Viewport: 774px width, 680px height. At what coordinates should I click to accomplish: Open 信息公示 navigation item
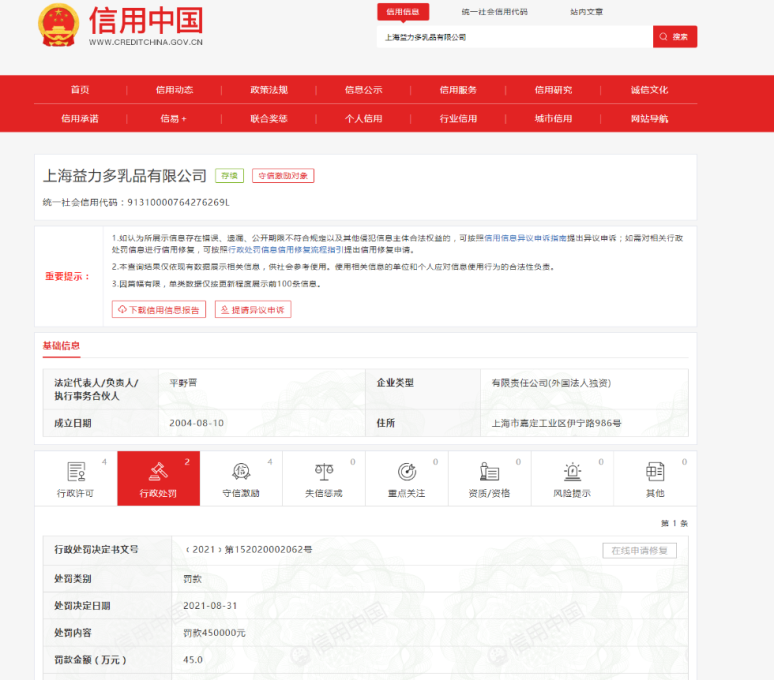click(364, 90)
